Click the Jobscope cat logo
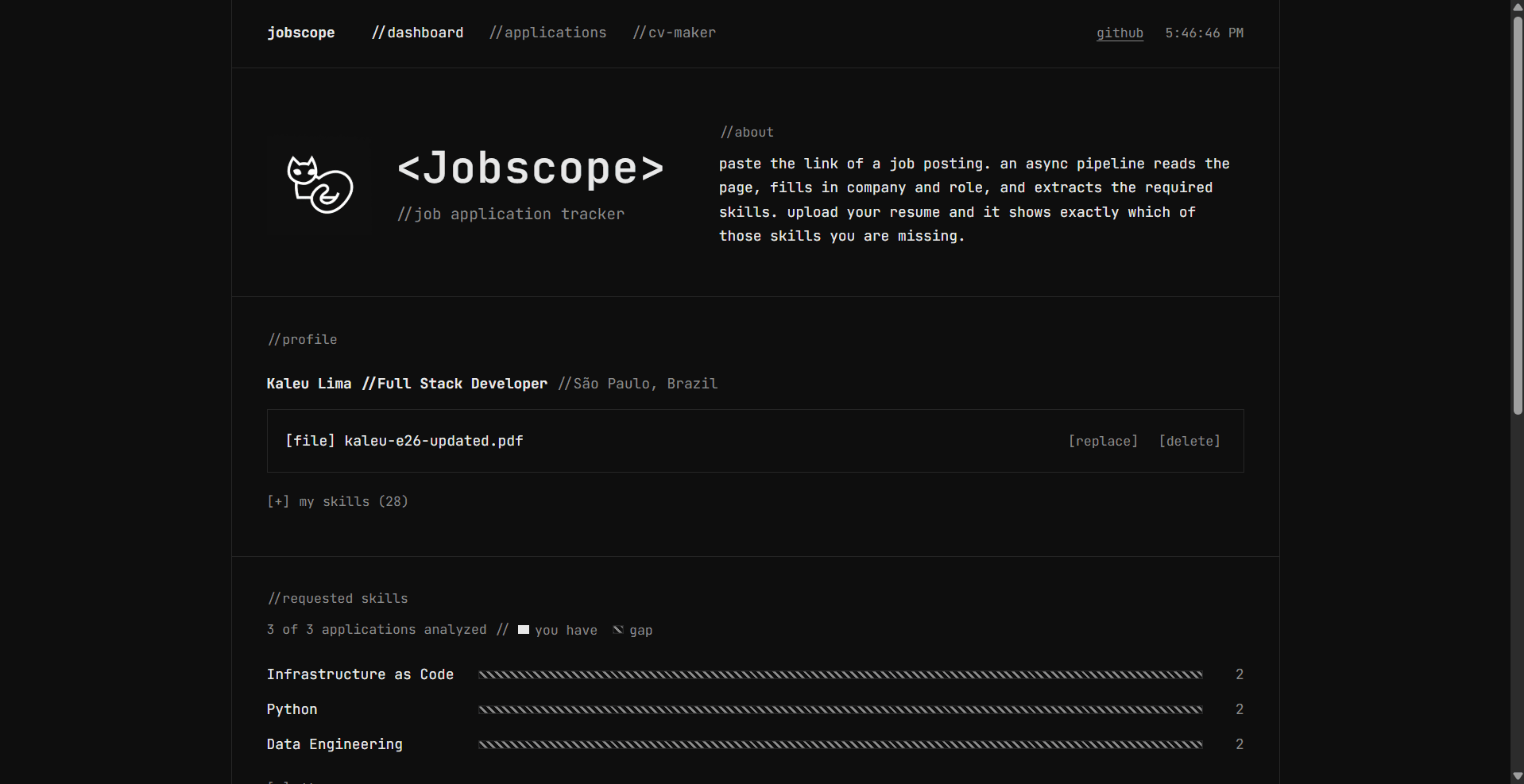1524x784 pixels. pos(319,184)
